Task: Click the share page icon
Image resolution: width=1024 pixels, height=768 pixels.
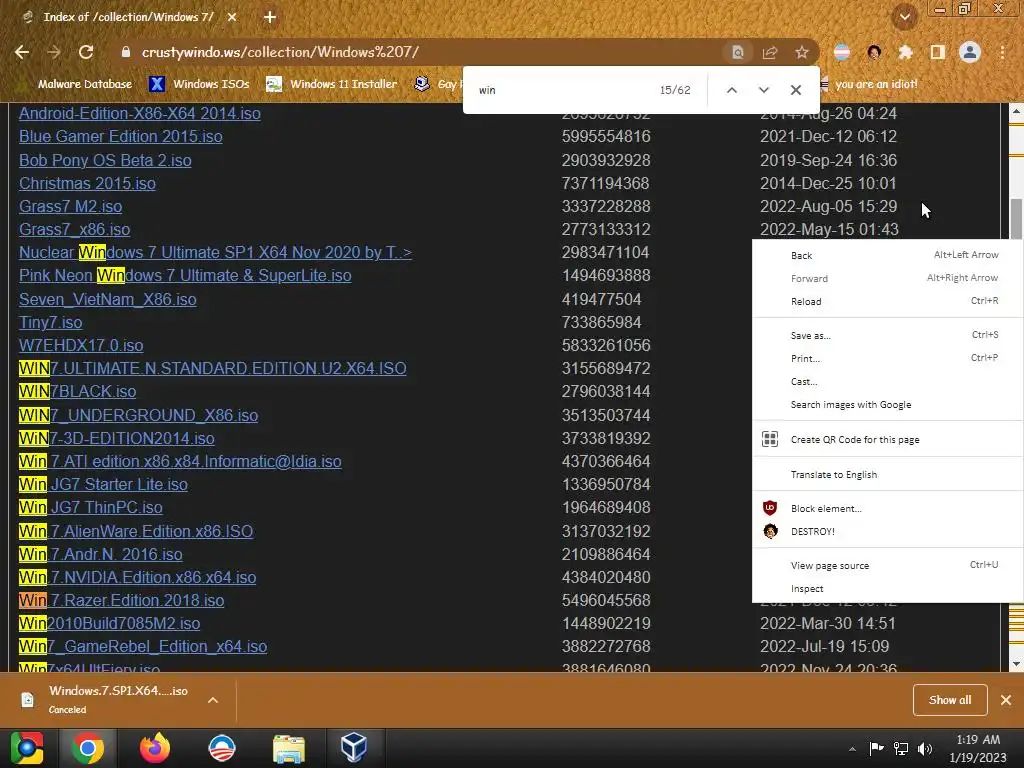Action: 769,52
